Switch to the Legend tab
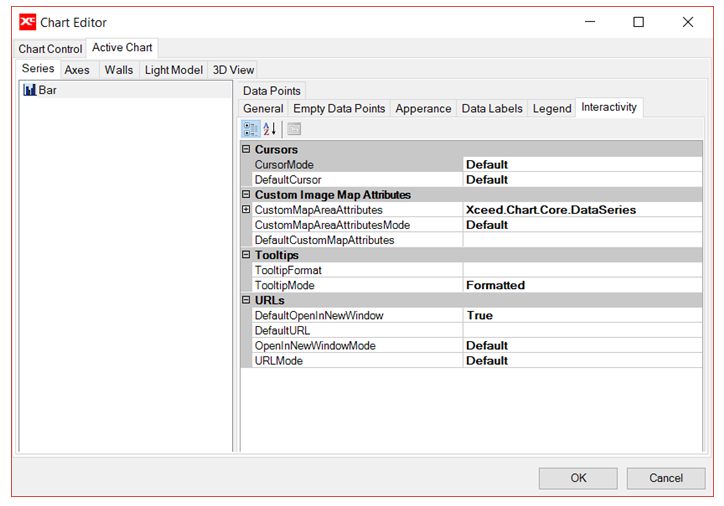This screenshot has width=724, height=506. pos(552,108)
